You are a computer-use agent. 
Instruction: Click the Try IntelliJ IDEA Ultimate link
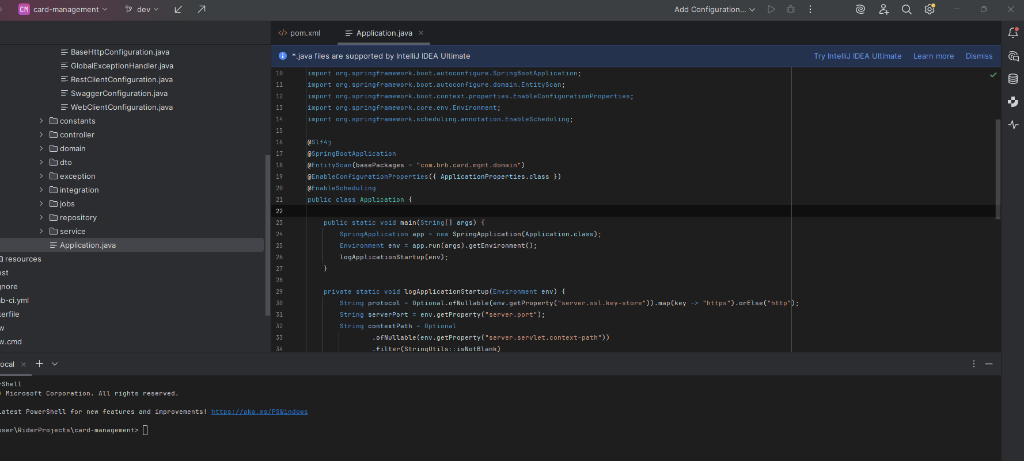point(857,56)
